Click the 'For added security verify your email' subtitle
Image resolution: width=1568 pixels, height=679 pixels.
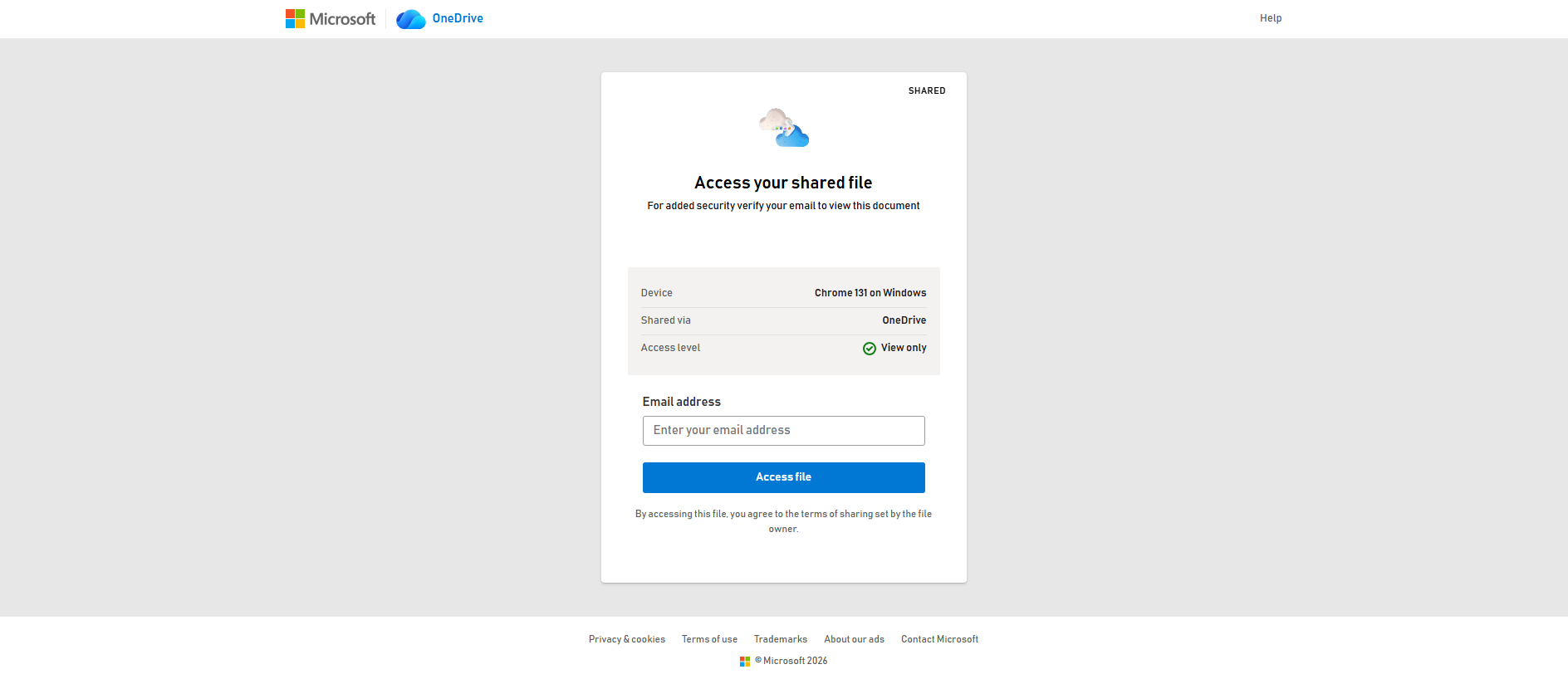coord(784,206)
